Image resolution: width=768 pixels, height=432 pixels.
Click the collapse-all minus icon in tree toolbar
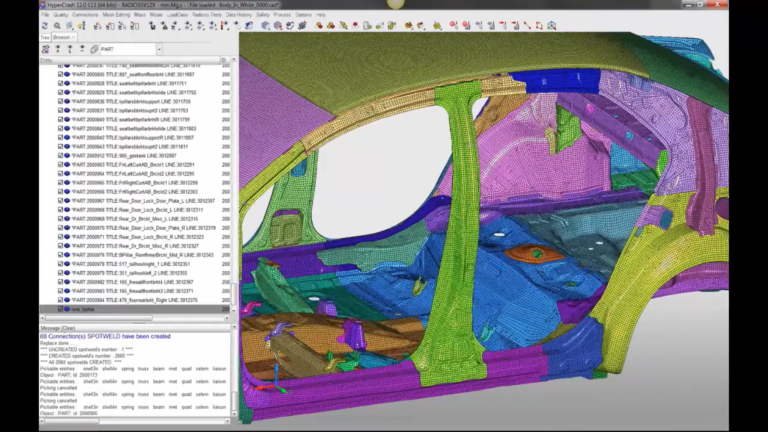tap(82, 49)
